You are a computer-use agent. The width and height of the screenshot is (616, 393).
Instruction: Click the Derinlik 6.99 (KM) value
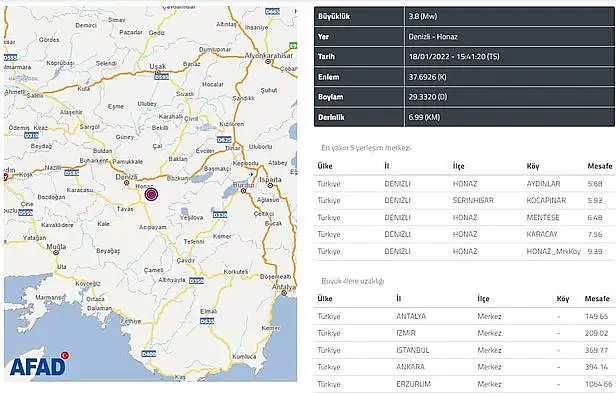424,117
